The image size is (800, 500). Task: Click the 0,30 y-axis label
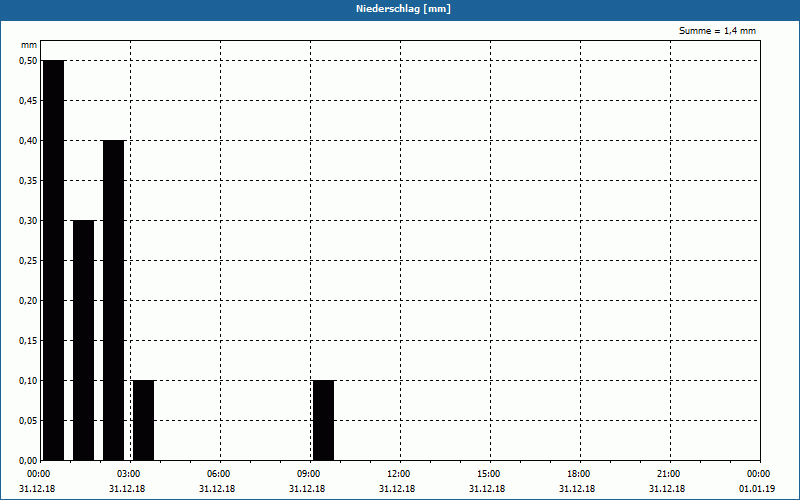coord(28,221)
